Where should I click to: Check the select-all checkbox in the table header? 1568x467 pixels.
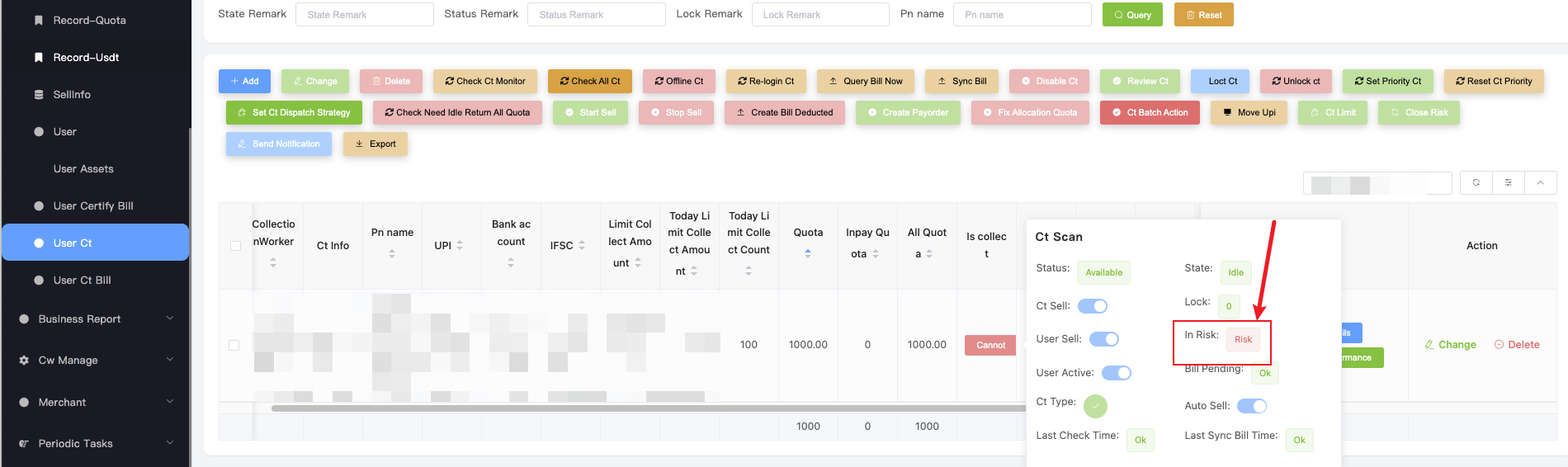(235, 246)
